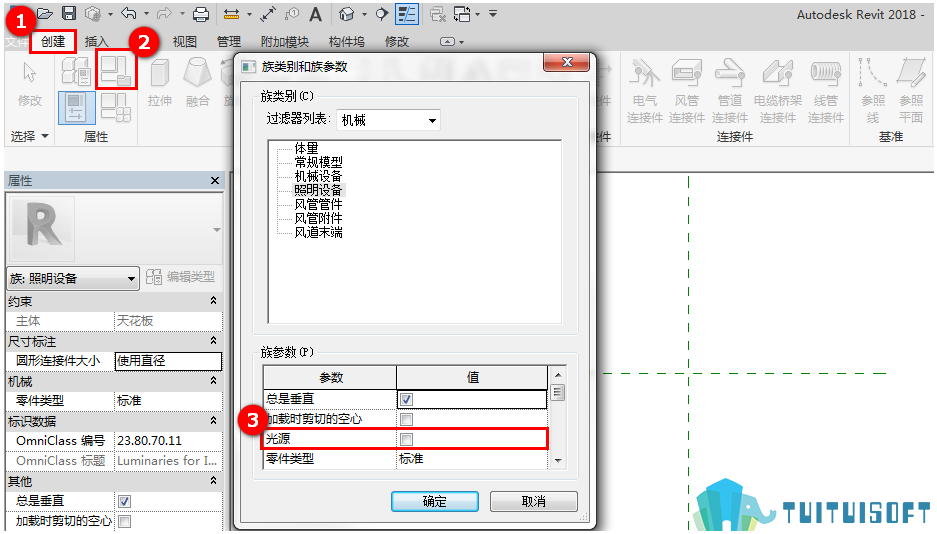The width and height of the screenshot is (937, 534).
Task: Open the 管理 ribbon tab
Action: tap(229, 41)
